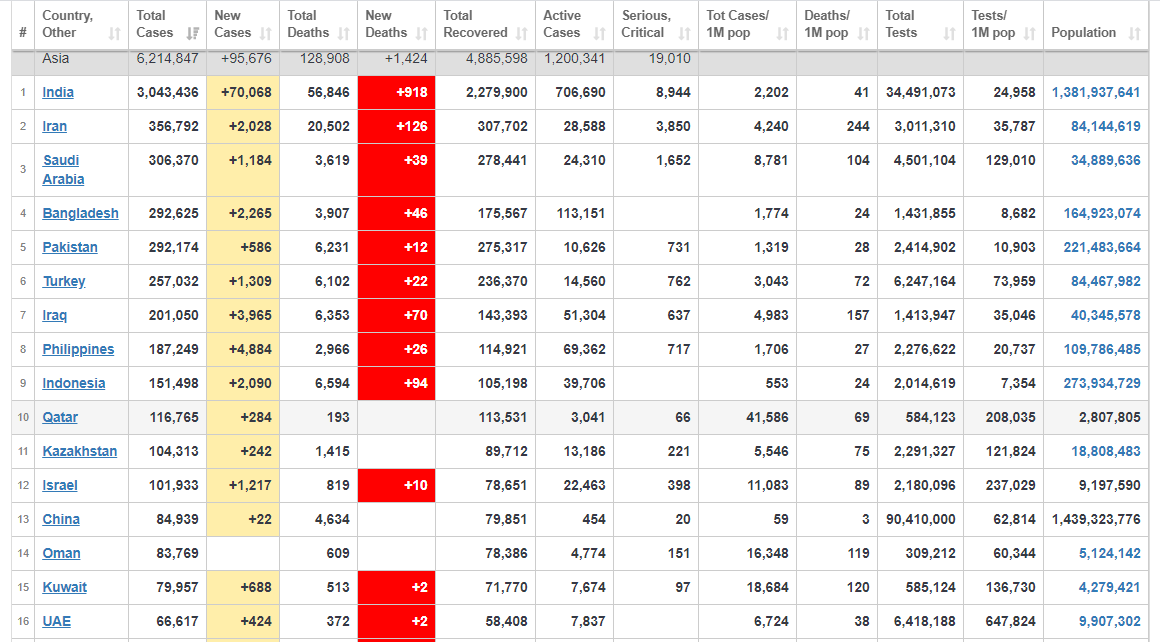Click Oman population 5,124,142 link

point(1109,554)
